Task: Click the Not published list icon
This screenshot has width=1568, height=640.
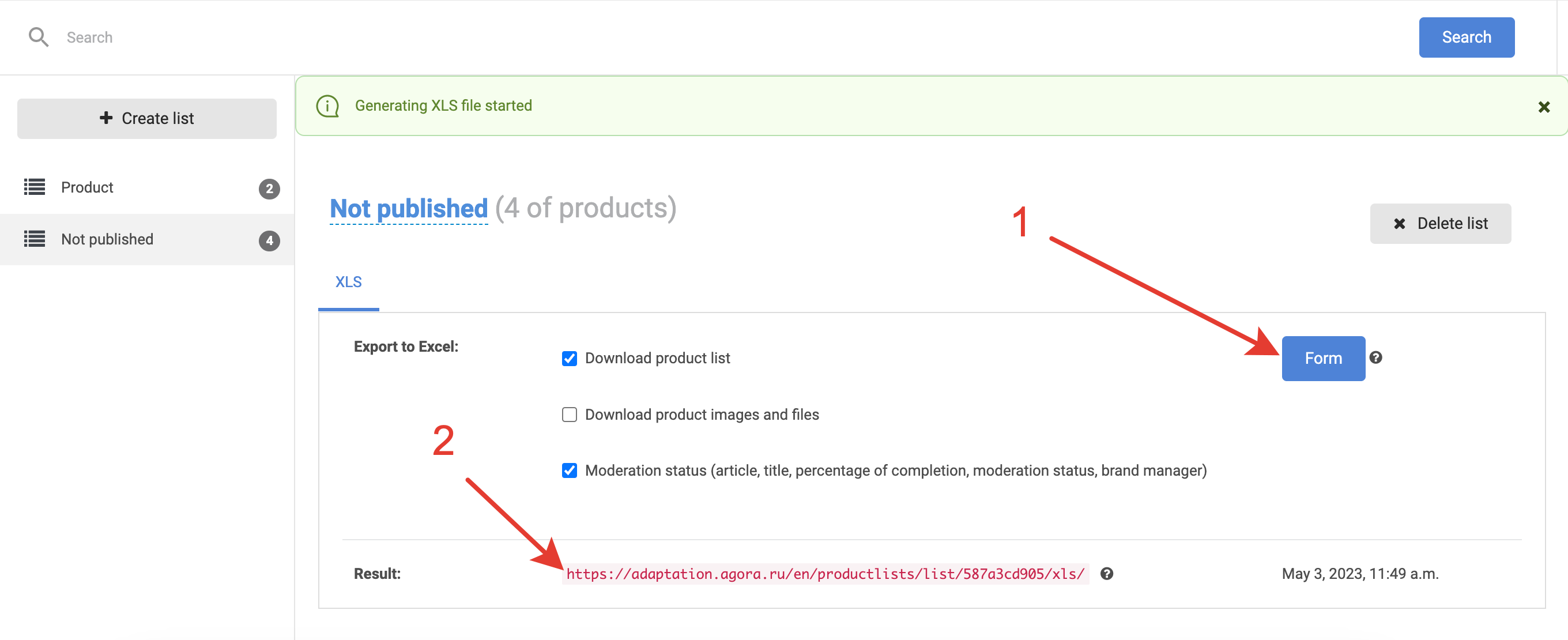Action: (34, 239)
